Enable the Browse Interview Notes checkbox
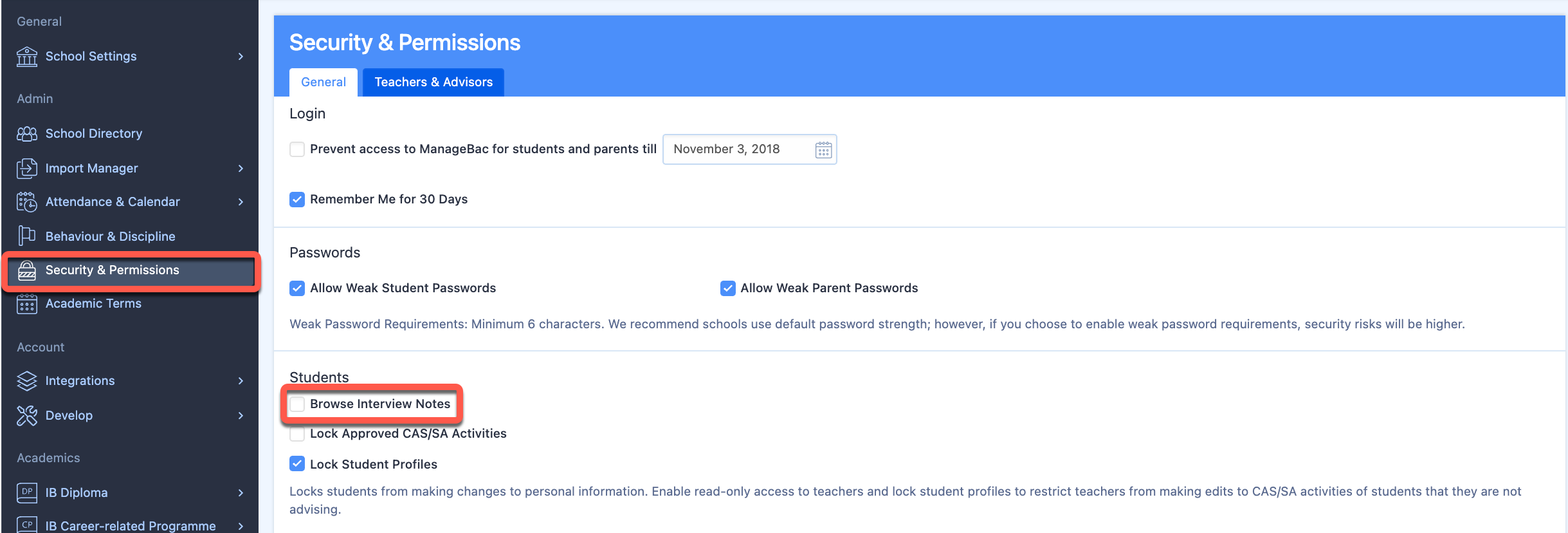 297,404
